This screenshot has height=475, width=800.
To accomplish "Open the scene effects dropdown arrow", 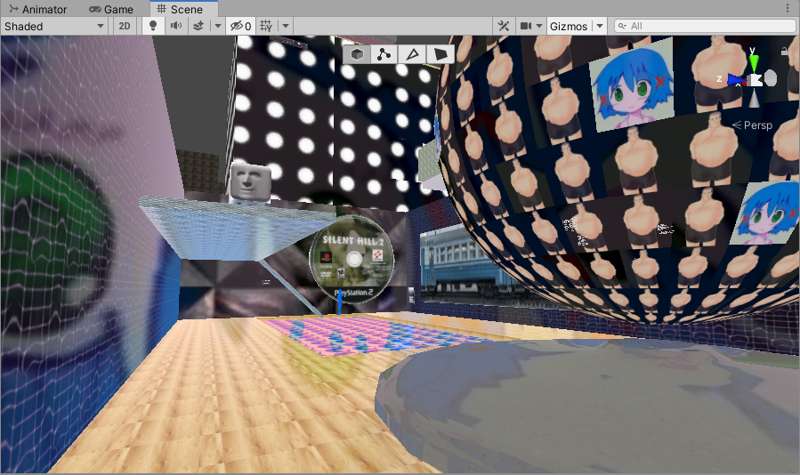I will (x=217, y=26).
